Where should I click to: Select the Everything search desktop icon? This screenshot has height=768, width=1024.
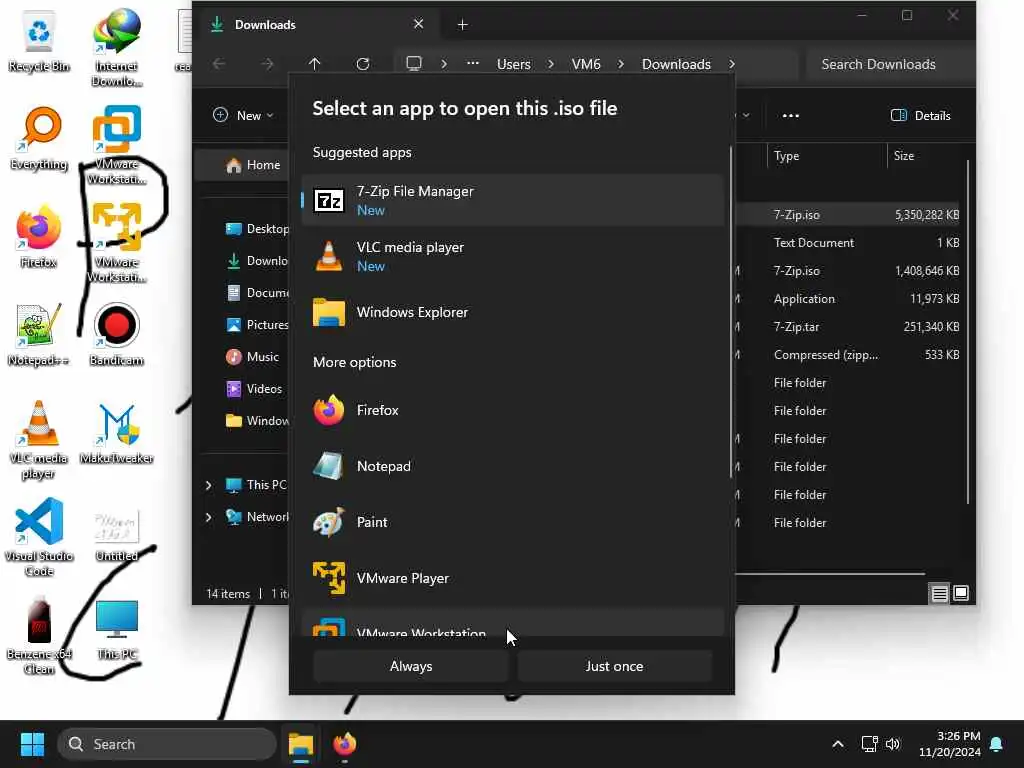(39, 138)
